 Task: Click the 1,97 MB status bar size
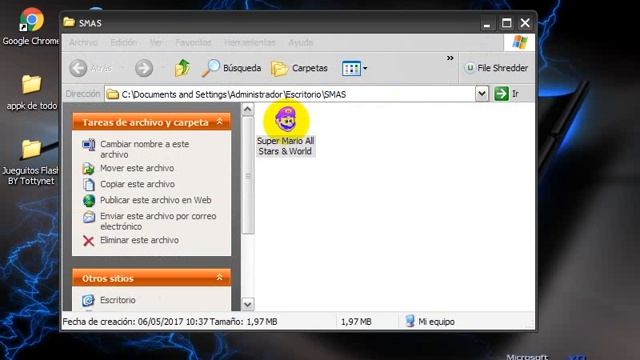click(356, 322)
